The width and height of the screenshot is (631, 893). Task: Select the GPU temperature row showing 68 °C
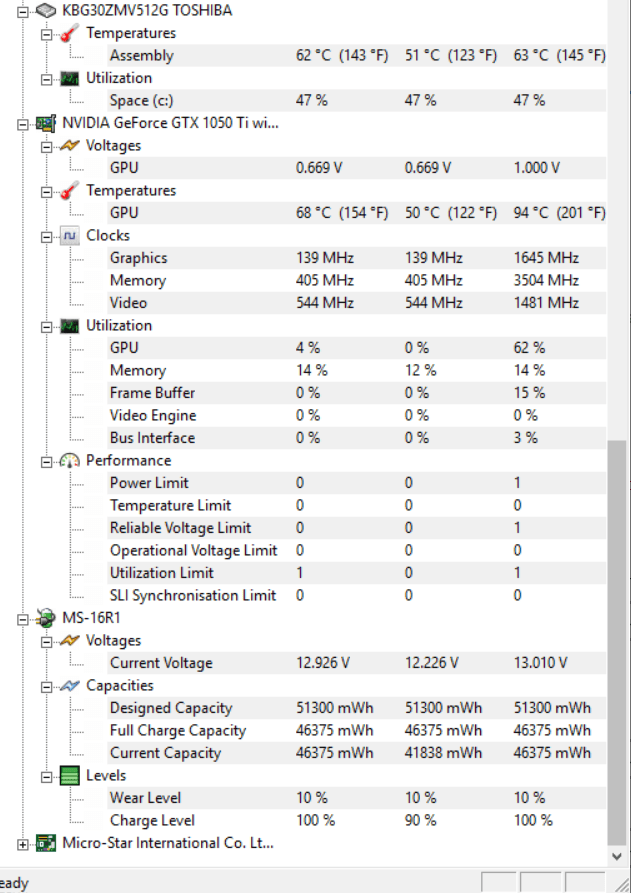click(357, 213)
